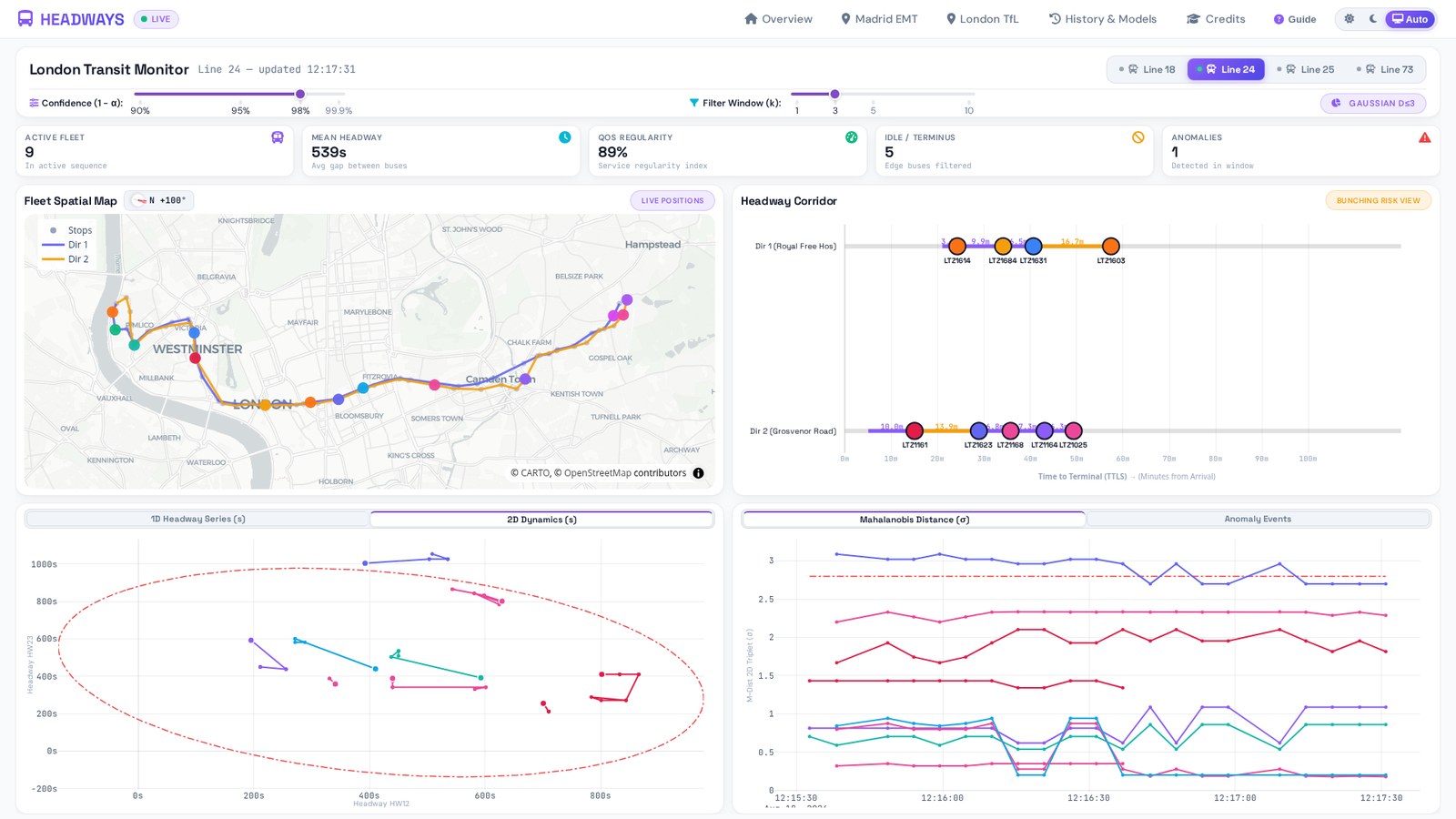Click the N +100° compass badge

159,200
